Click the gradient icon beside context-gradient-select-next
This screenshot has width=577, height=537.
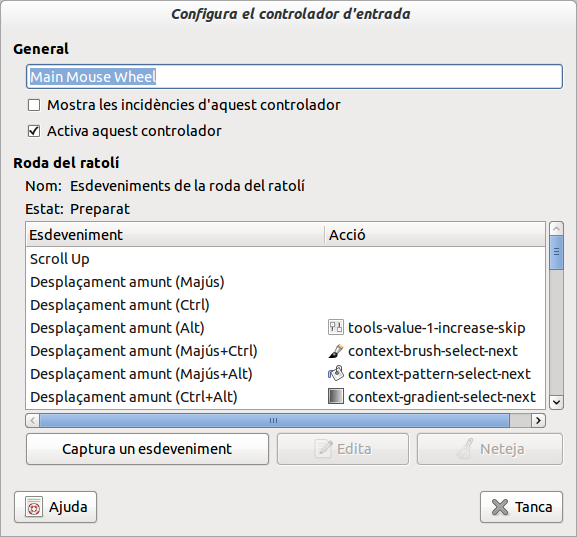[336, 396]
